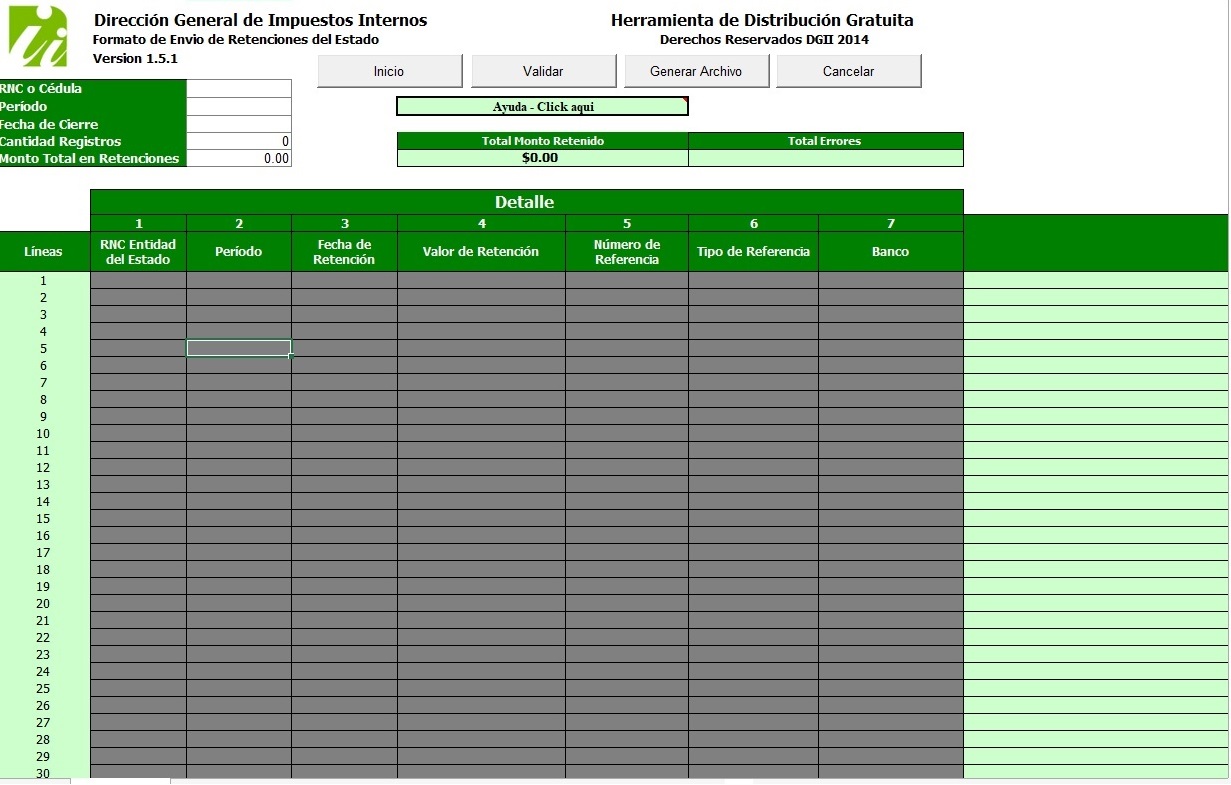
Task: Click the Generar Archivo button
Action: pyautogui.click(x=697, y=71)
